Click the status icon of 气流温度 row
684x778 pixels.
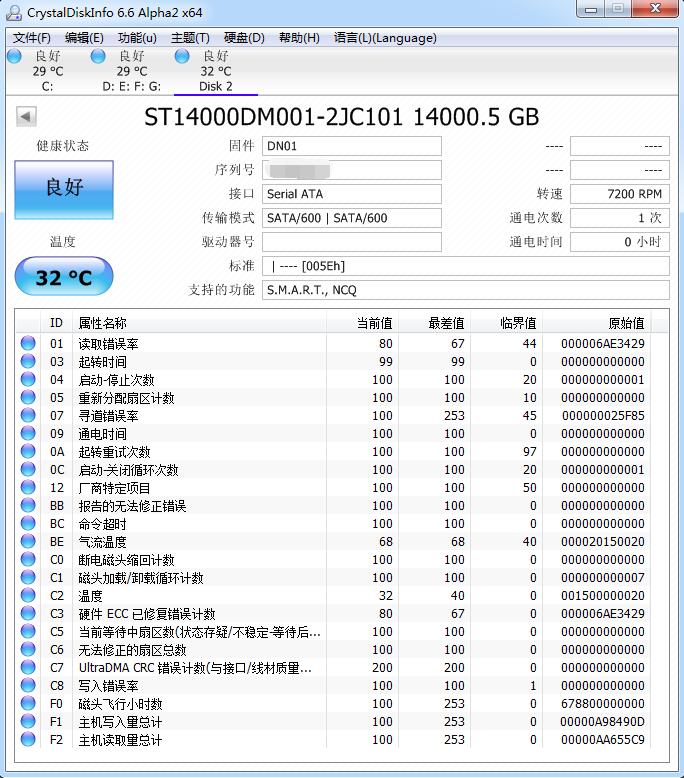pos(28,542)
